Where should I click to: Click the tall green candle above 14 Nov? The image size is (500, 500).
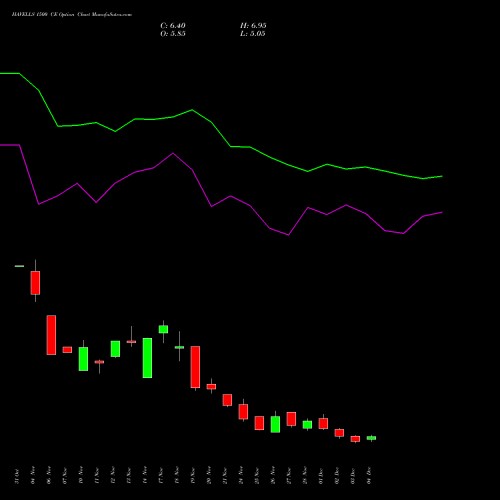click(x=147, y=358)
